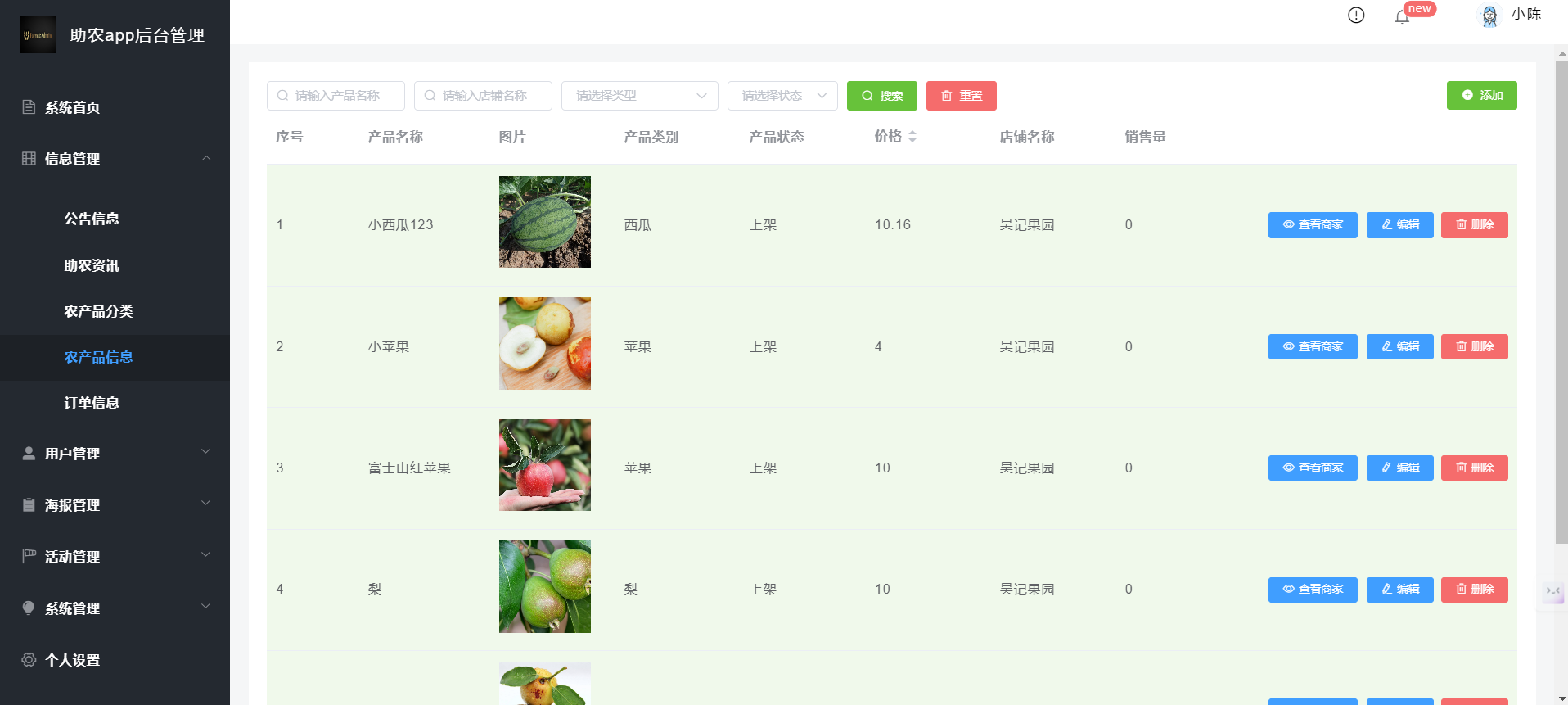Viewport: 1568px width, 705px height.
Task: Click the 小陈 username
Action: tap(1526, 15)
